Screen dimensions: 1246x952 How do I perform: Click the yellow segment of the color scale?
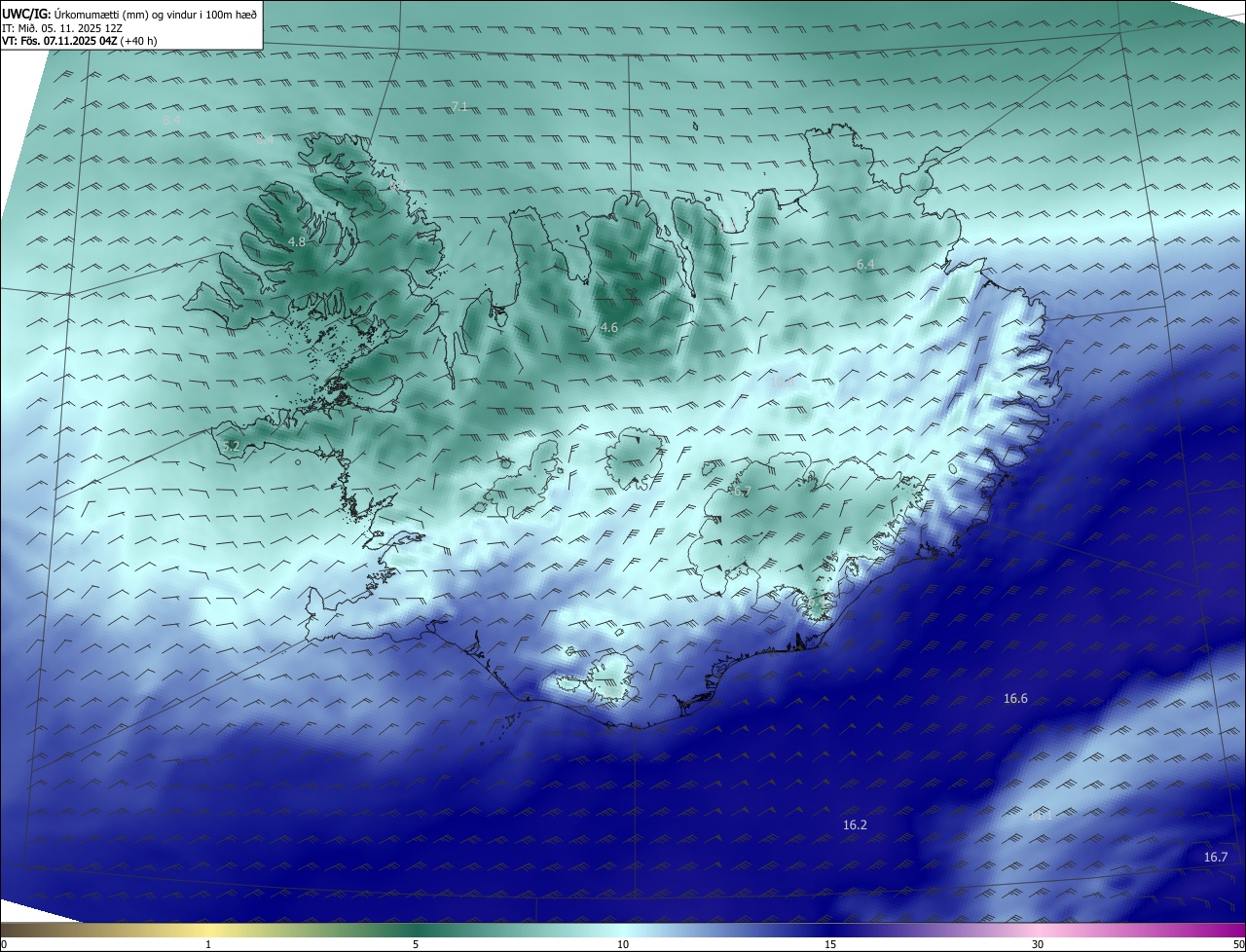point(208,931)
